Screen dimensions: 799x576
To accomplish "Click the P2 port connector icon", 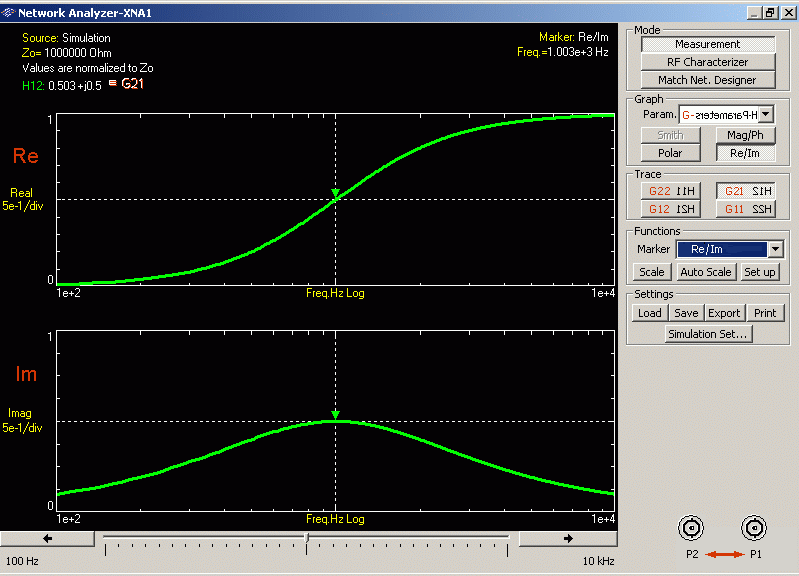I will (691, 528).
